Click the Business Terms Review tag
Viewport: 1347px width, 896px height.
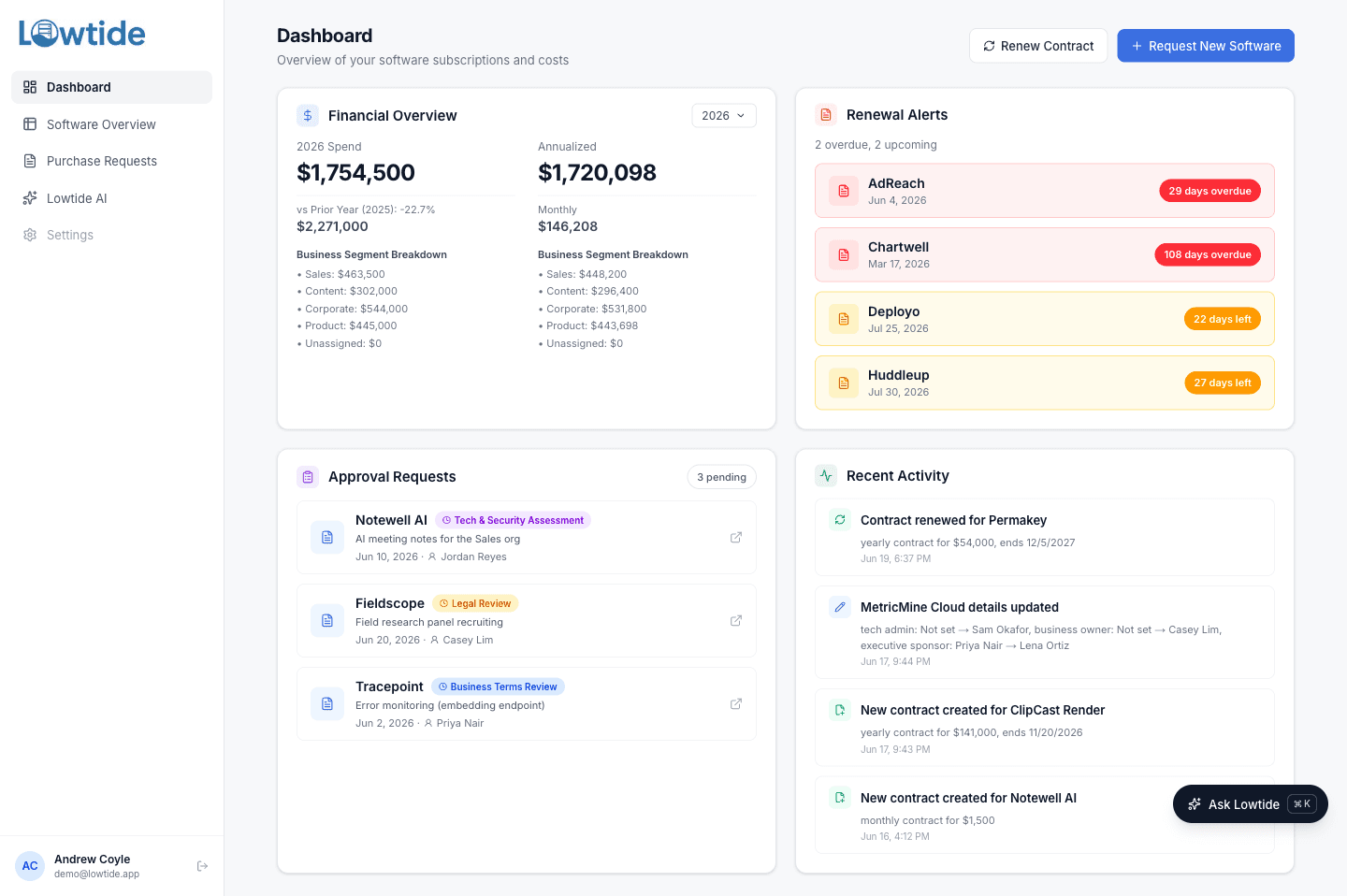(498, 686)
